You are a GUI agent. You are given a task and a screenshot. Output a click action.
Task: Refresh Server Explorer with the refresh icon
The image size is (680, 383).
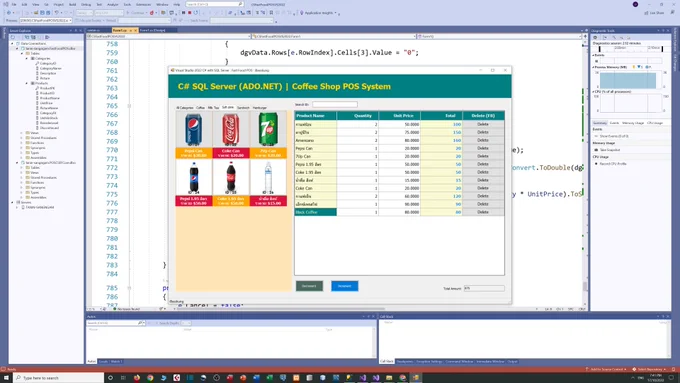coord(13,37)
